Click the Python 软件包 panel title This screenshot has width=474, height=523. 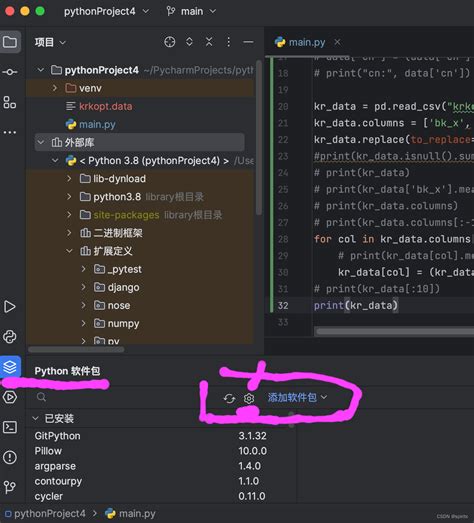(67, 371)
